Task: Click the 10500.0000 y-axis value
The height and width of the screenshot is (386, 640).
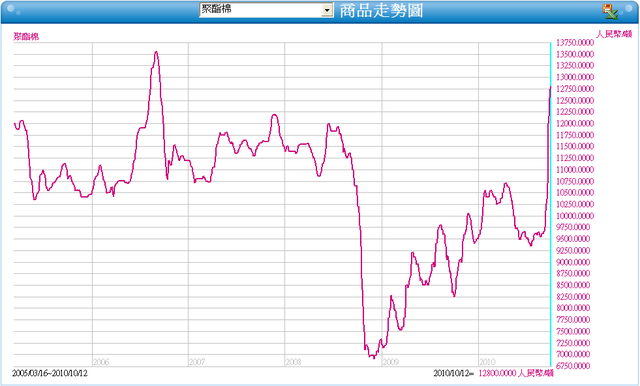Action: click(x=575, y=193)
